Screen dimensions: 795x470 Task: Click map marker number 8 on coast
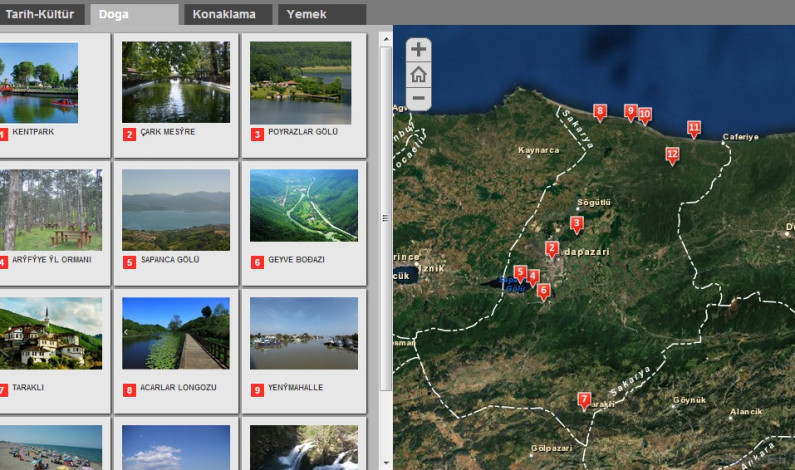(600, 112)
